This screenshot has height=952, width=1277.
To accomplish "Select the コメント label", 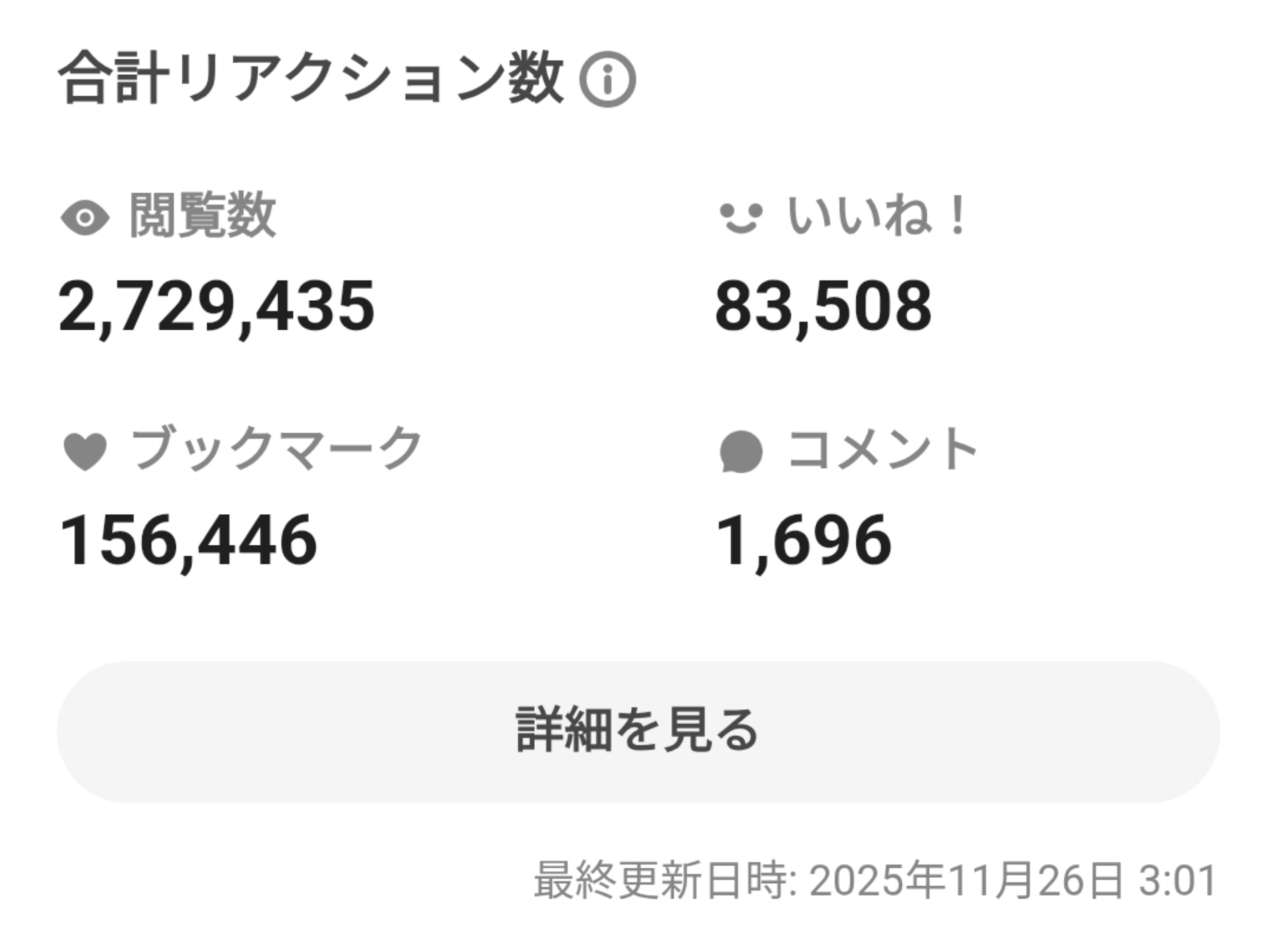I will point(883,448).
